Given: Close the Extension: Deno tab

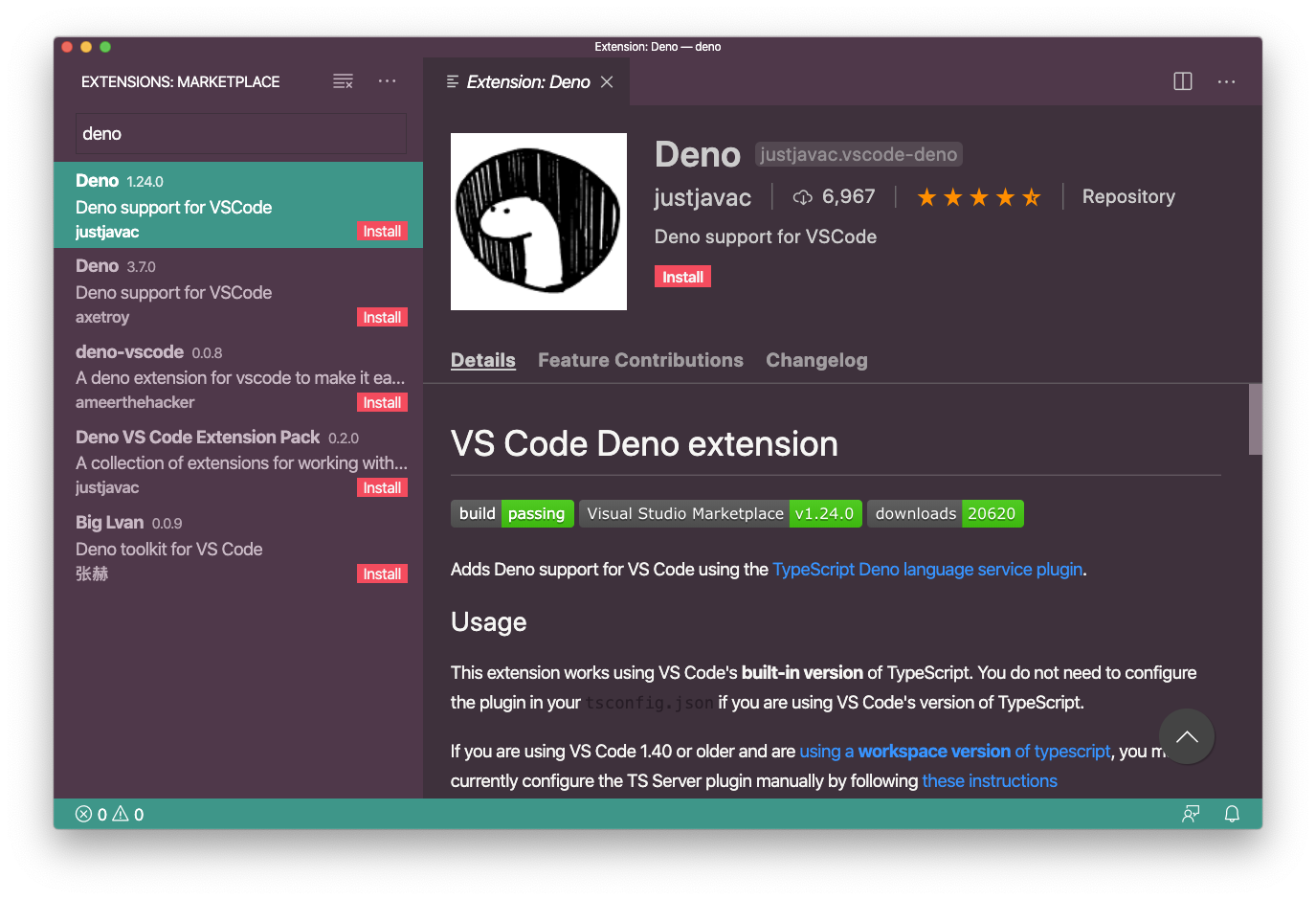Looking at the screenshot, I should (607, 82).
